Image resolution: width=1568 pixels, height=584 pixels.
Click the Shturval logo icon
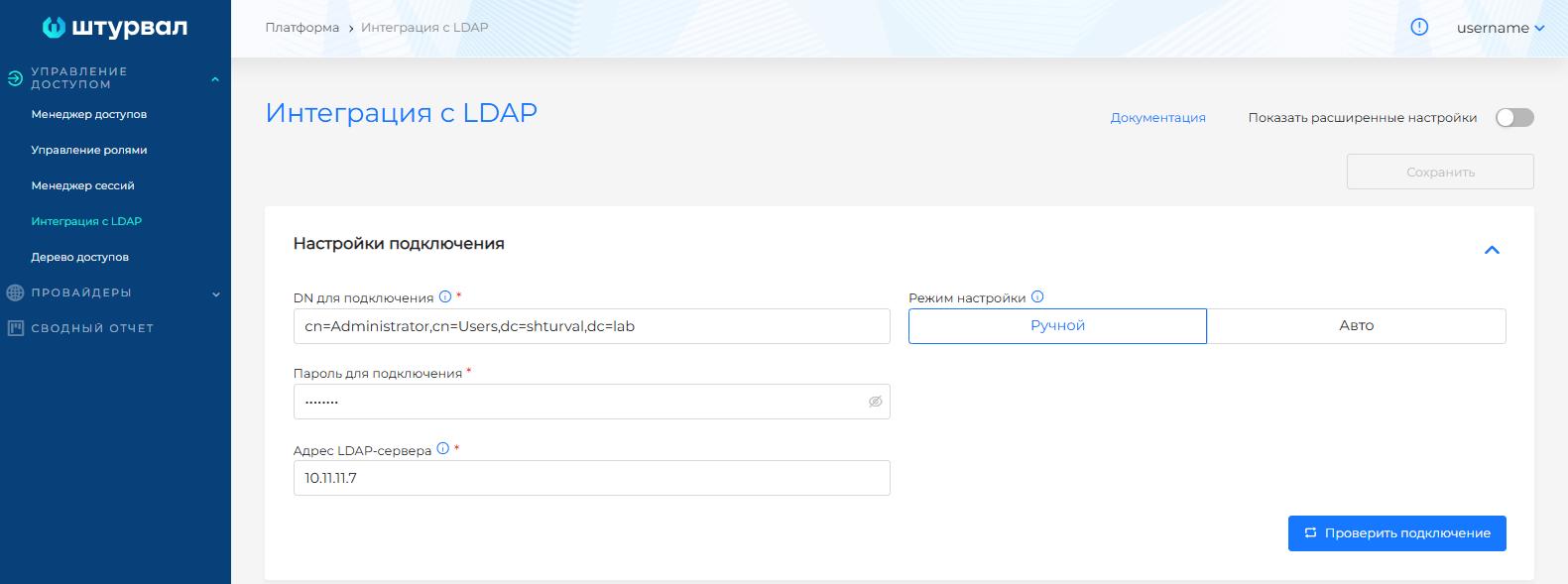point(54,28)
